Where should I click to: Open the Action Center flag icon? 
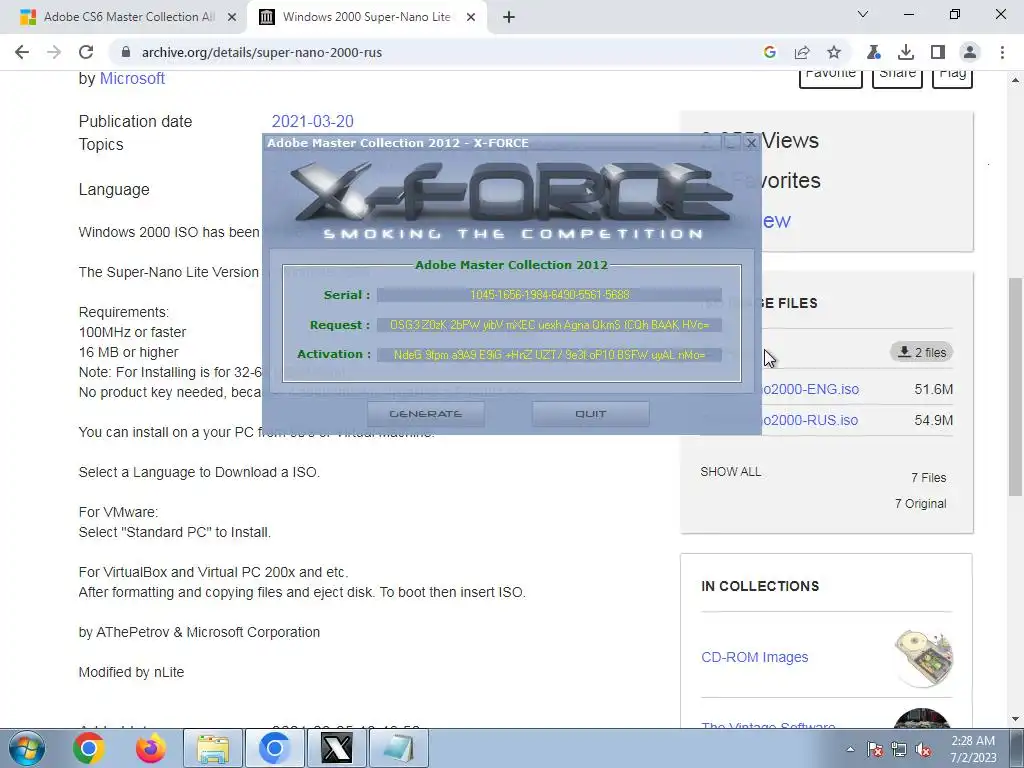(875, 749)
